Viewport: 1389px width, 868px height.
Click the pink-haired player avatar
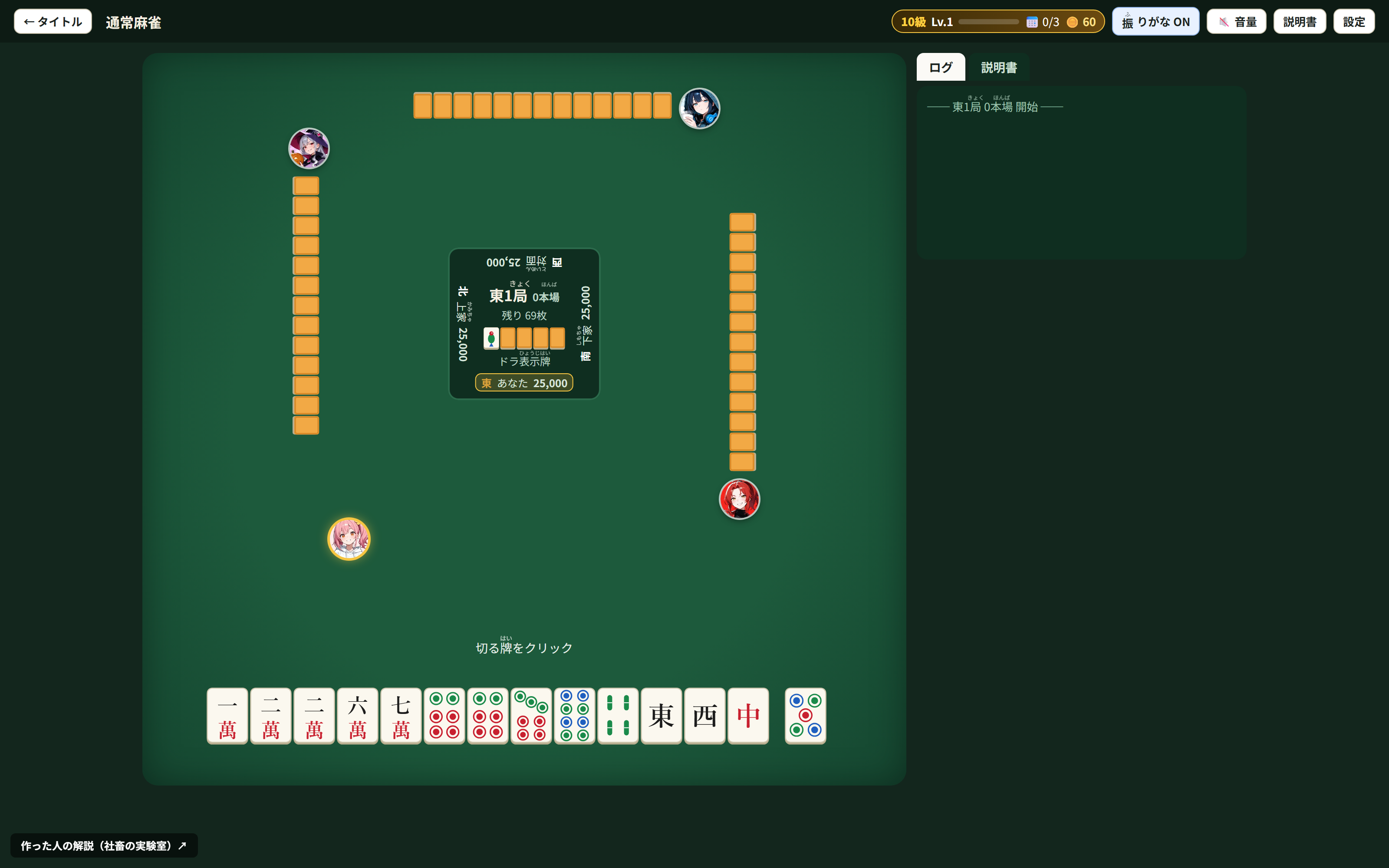point(349,539)
